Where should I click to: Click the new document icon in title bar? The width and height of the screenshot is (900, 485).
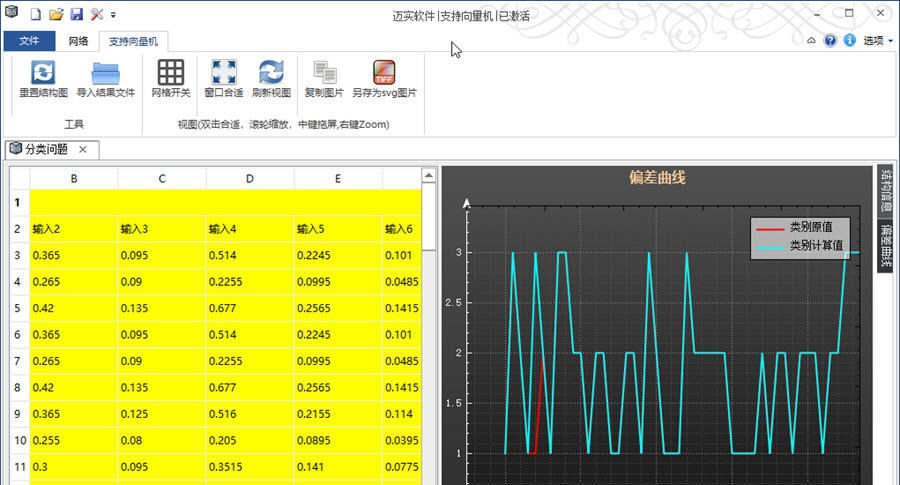coord(36,15)
